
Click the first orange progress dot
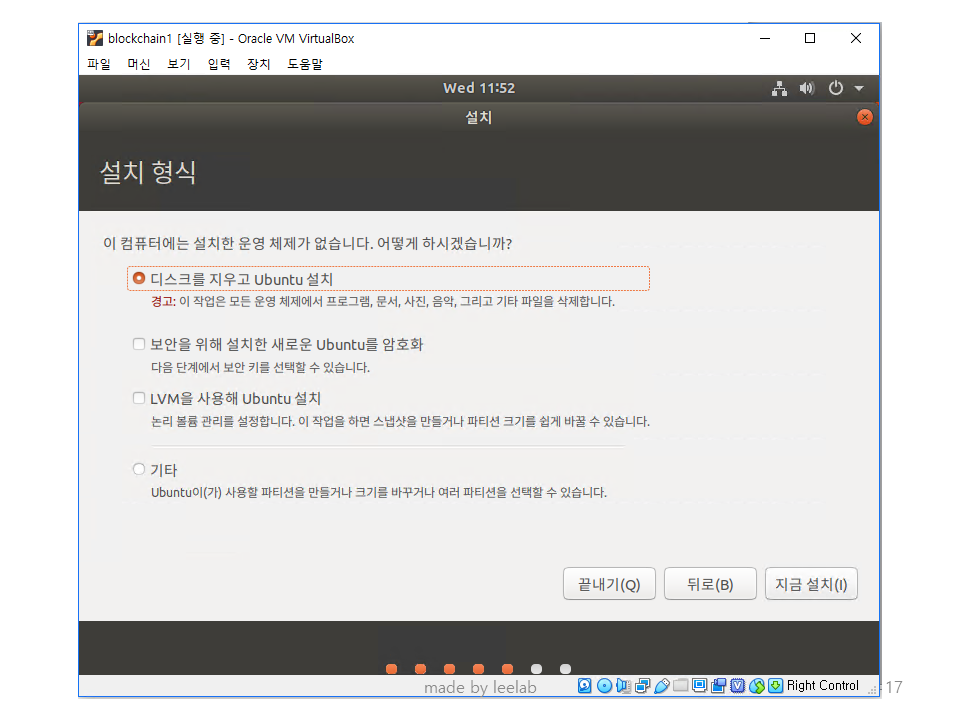[392, 669]
